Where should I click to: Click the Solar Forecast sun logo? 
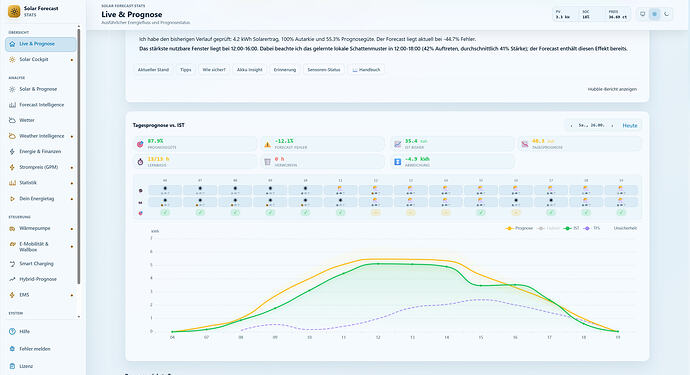pyautogui.click(x=14, y=11)
